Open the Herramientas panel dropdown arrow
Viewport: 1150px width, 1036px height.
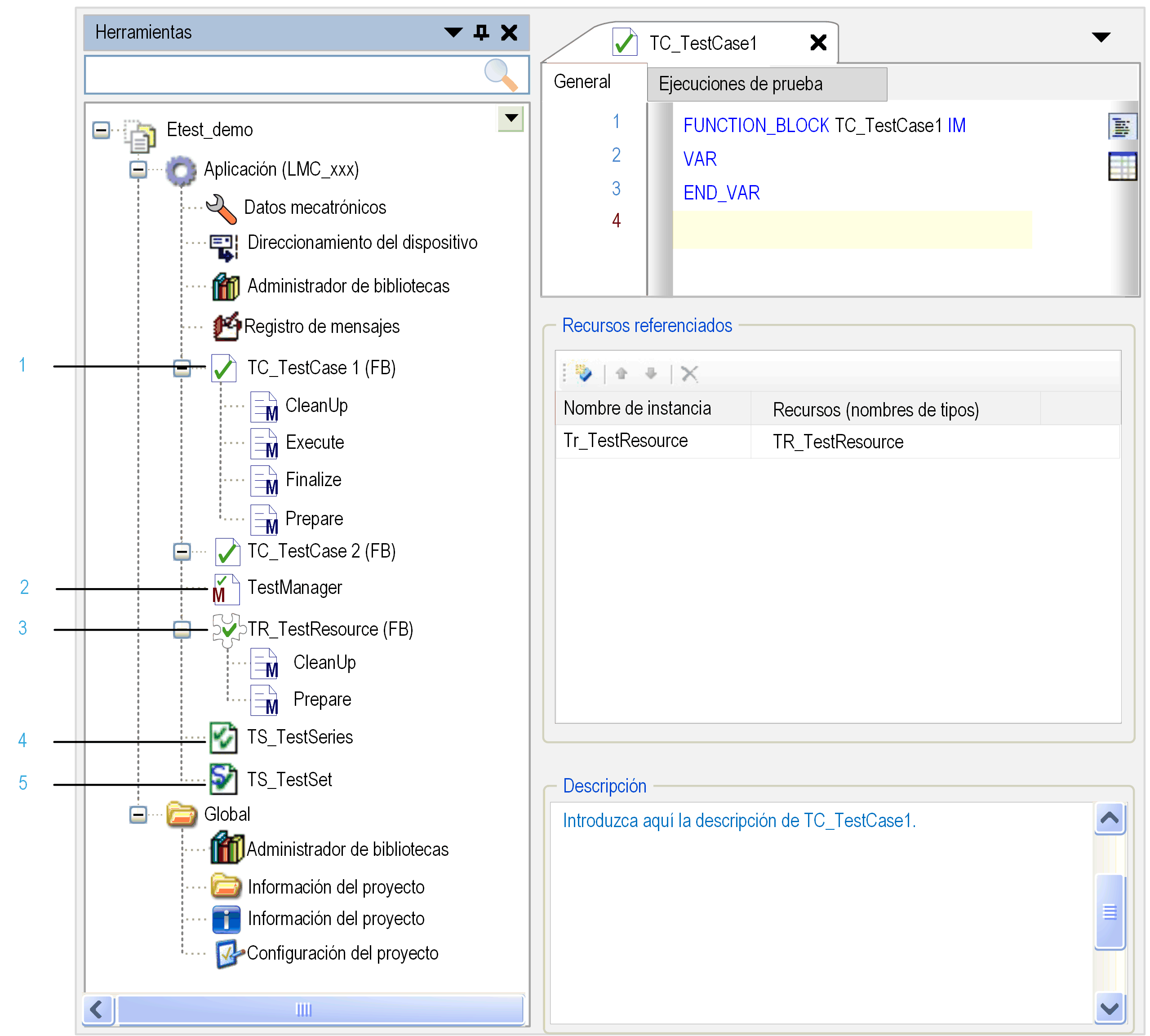(453, 32)
